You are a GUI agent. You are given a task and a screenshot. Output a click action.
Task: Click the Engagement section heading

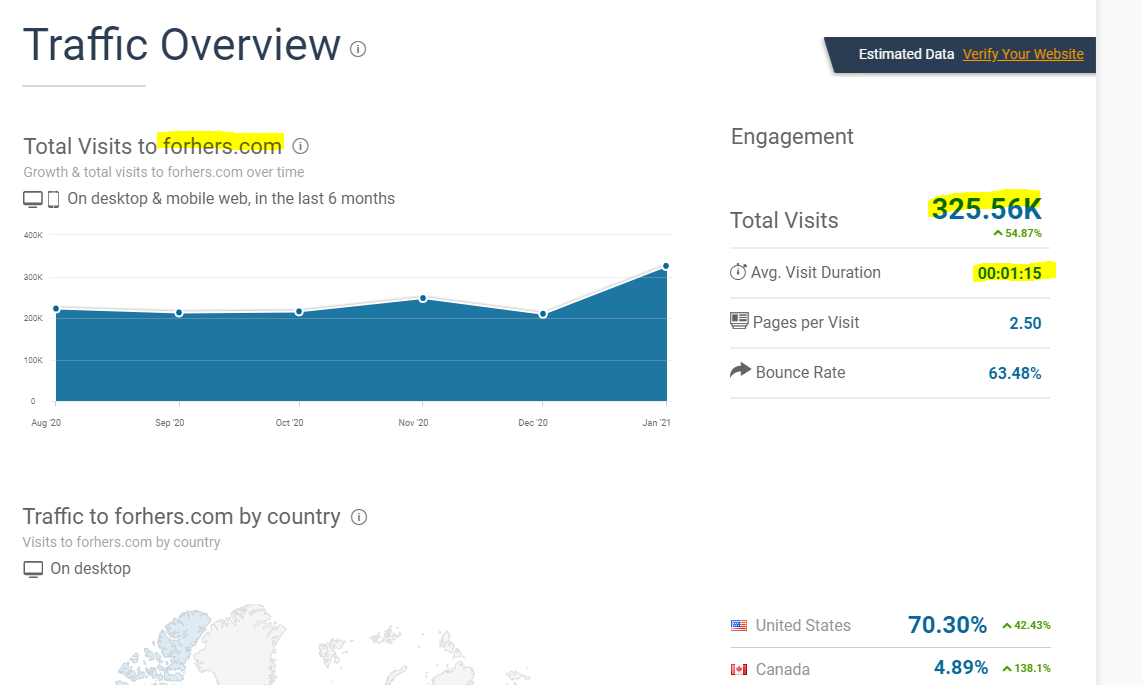click(792, 136)
